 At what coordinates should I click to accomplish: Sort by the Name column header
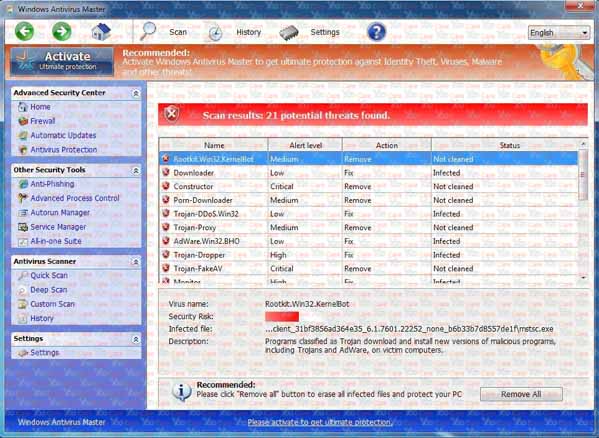214,145
